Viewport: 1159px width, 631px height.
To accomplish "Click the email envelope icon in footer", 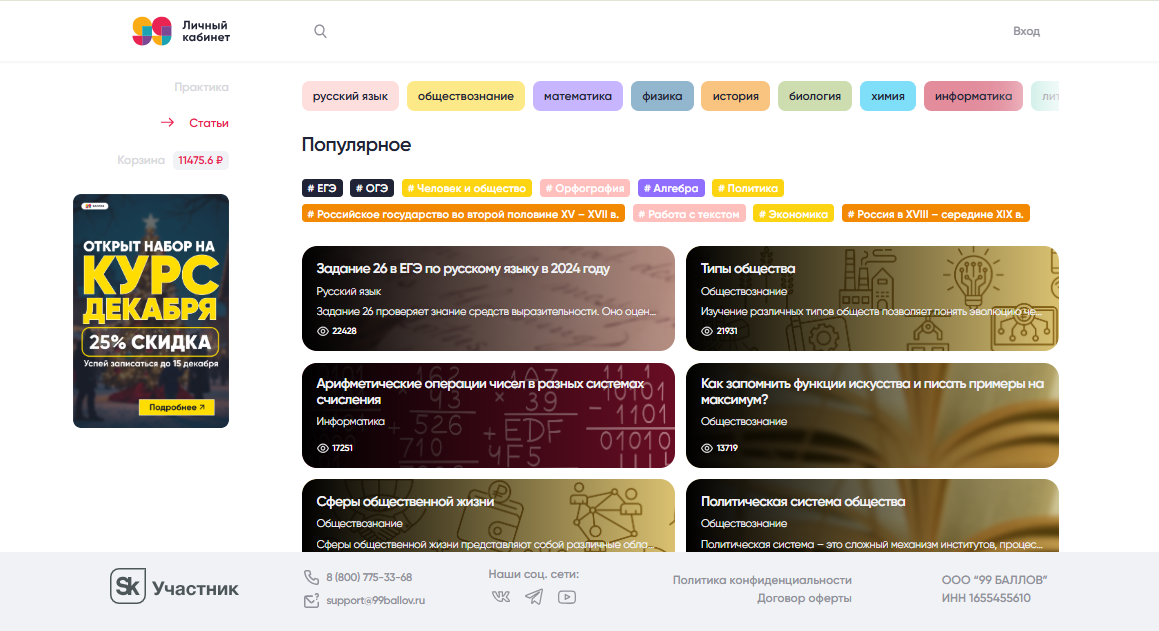I will (311, 601).
